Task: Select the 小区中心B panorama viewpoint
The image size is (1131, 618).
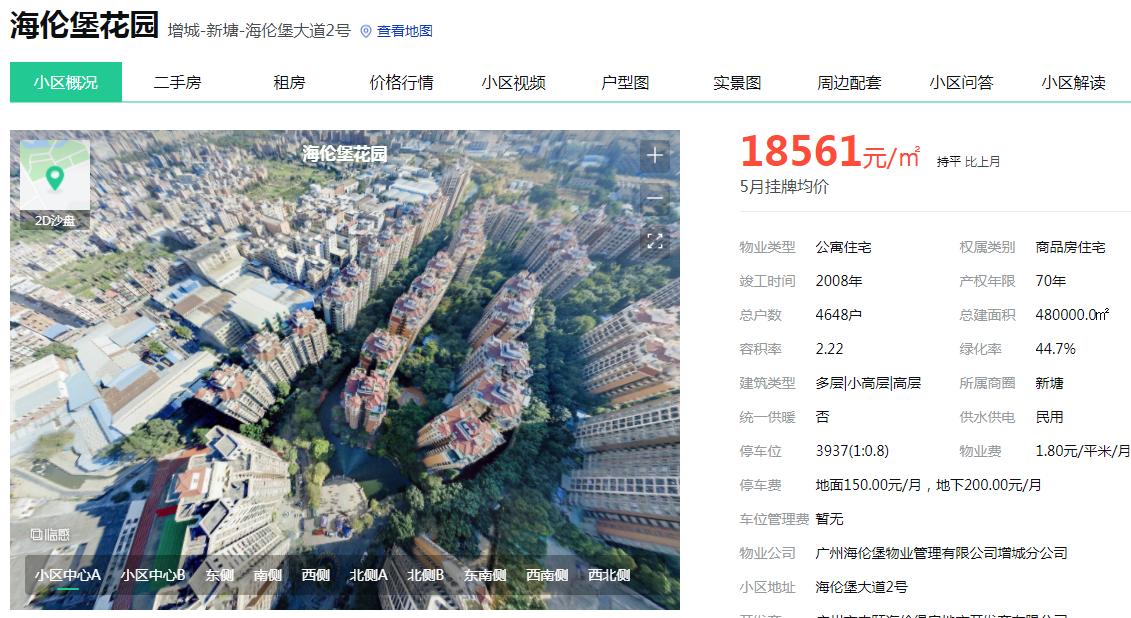Action: coord(153,575)
